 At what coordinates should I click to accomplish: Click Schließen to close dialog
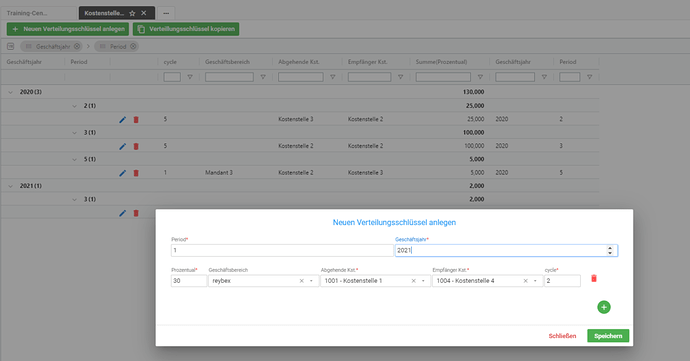pos(562,336)
